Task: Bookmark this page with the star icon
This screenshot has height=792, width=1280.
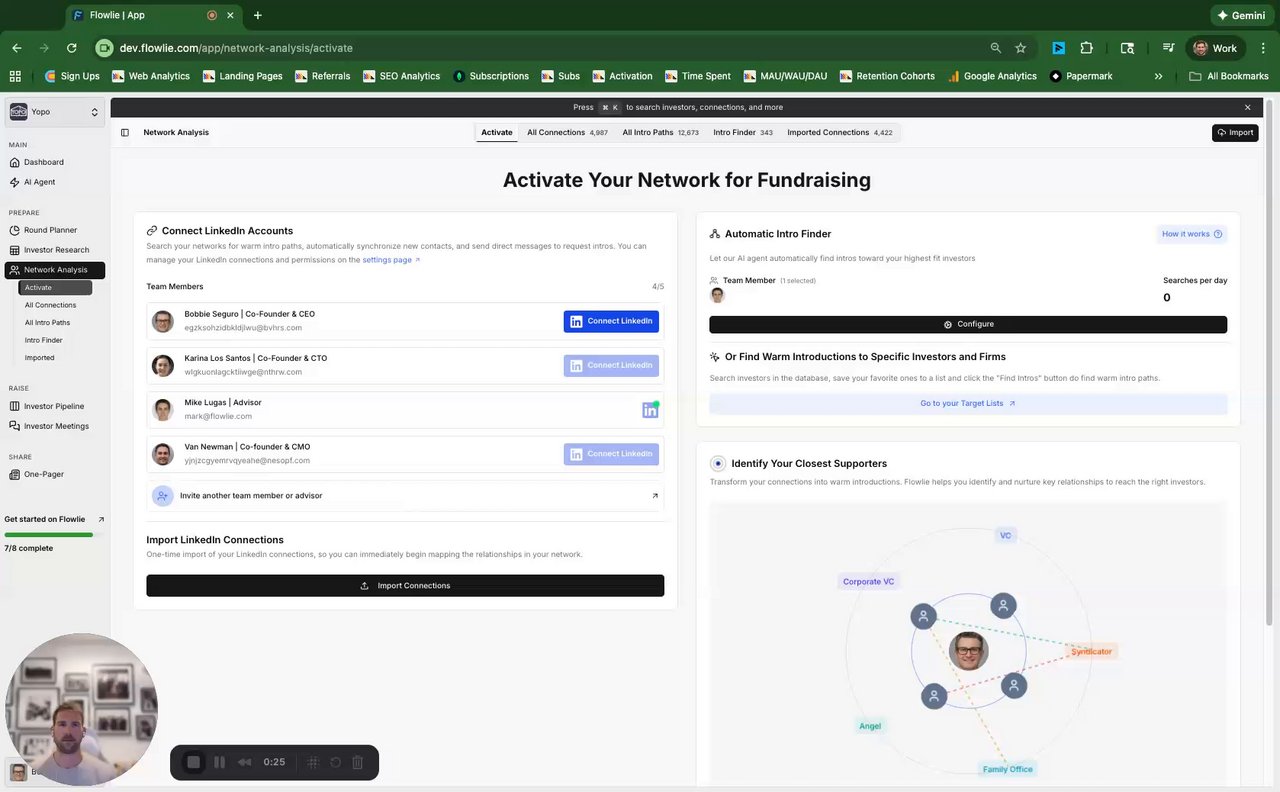Action: [1020, 48]
